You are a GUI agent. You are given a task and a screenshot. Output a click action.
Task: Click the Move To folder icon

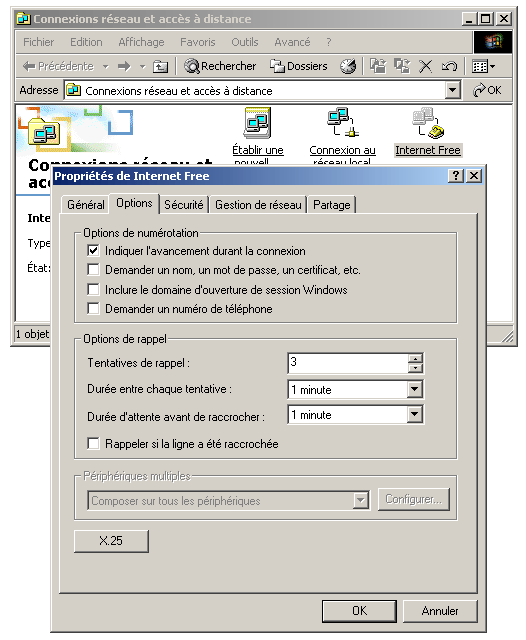tap(378, 66)
